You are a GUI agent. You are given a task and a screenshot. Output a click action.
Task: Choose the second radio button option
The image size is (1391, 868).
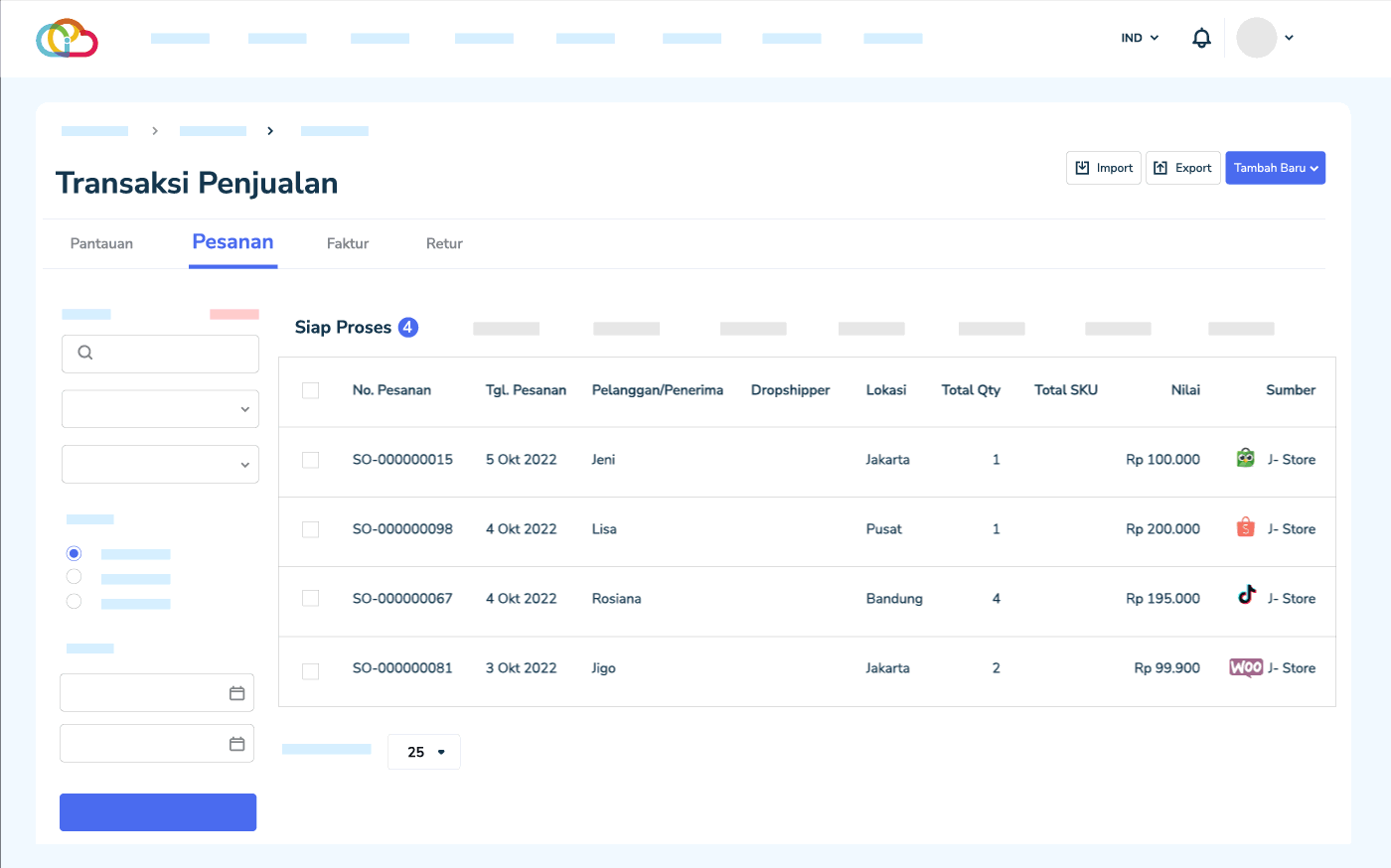click(74, 577)
